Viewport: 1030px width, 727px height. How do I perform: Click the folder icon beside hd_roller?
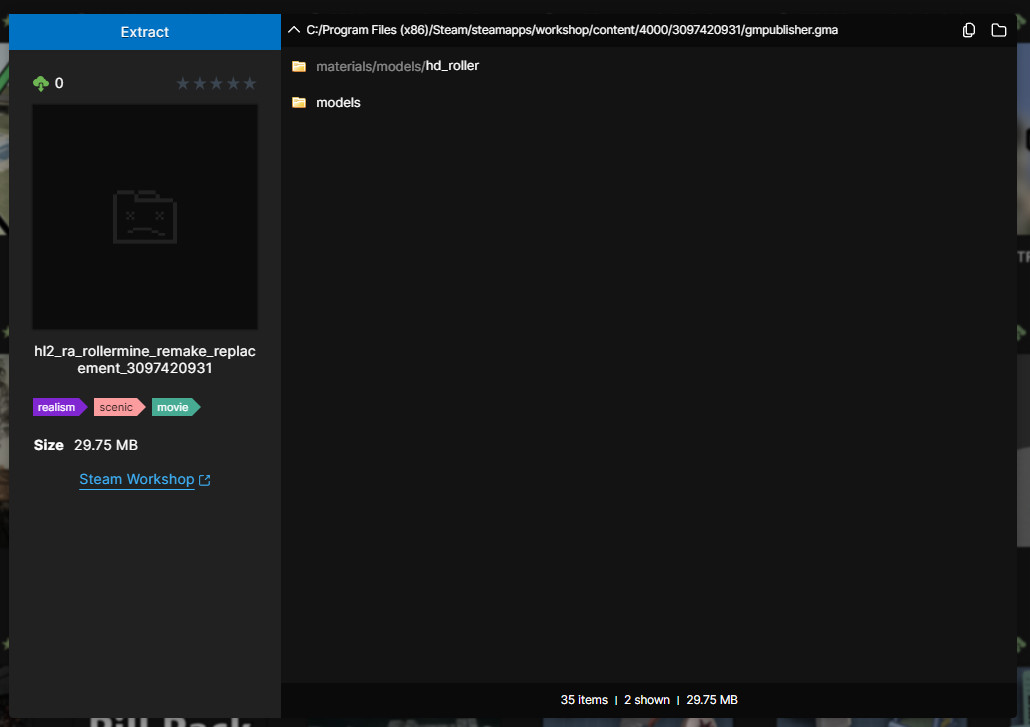point(298,66)
